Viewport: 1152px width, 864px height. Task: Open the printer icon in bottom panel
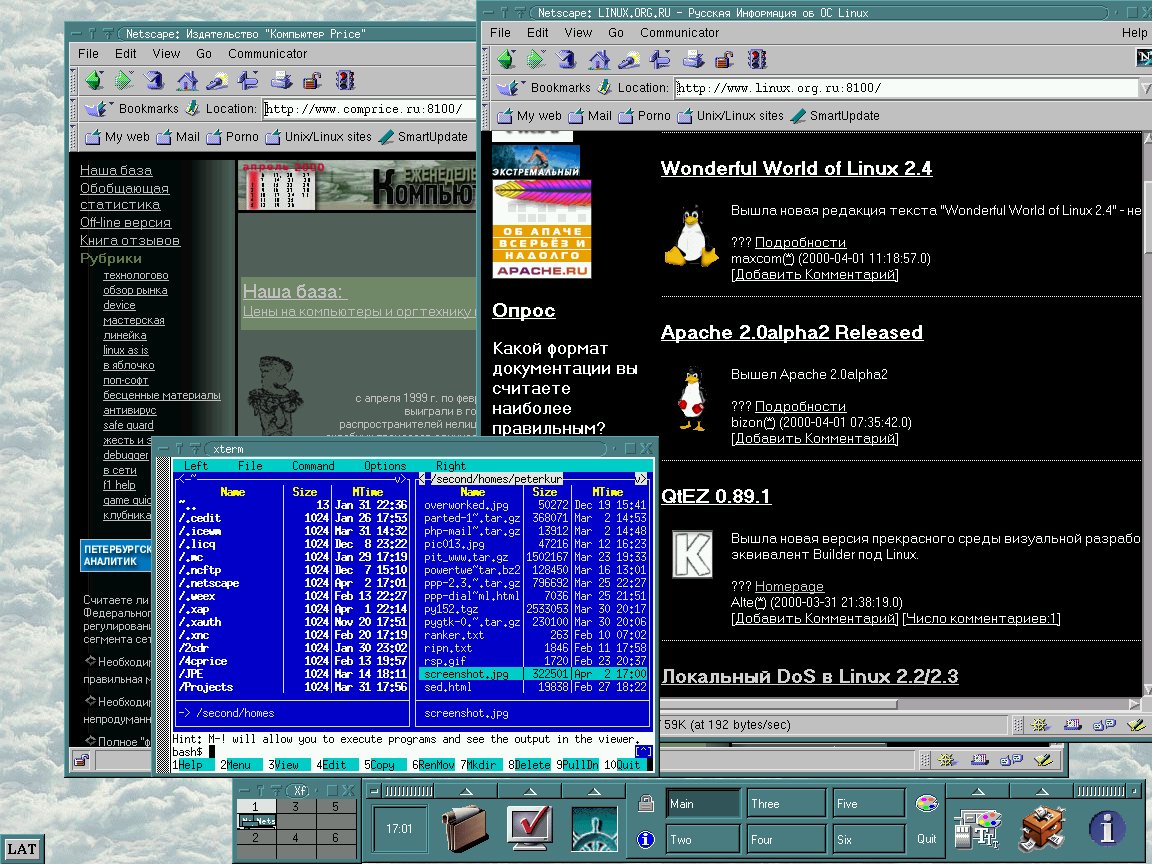coord(1043,827)
